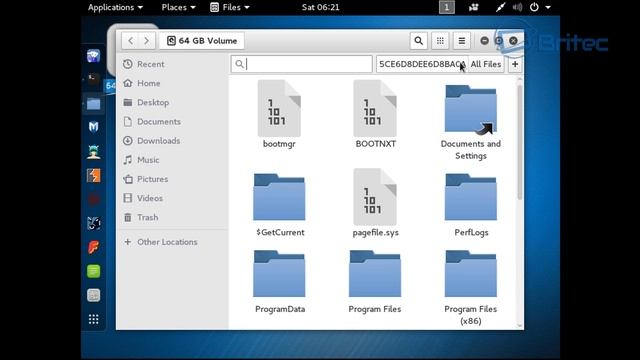Launch the orange lightning Burp Suite icon in dock

pyautogui.click(x=93, y=176)
